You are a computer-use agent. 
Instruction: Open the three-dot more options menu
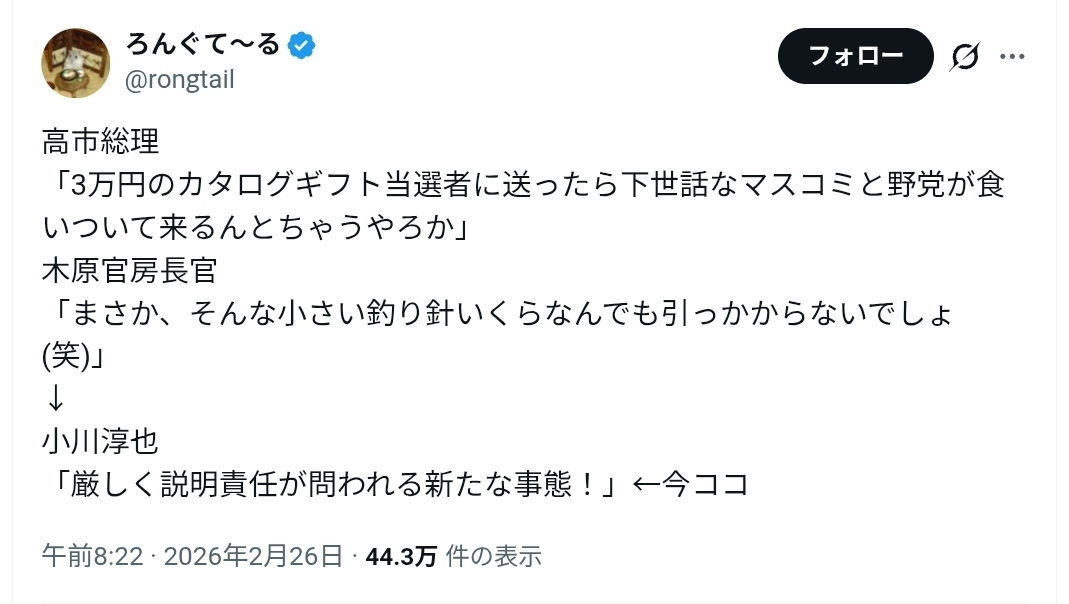1013,58
